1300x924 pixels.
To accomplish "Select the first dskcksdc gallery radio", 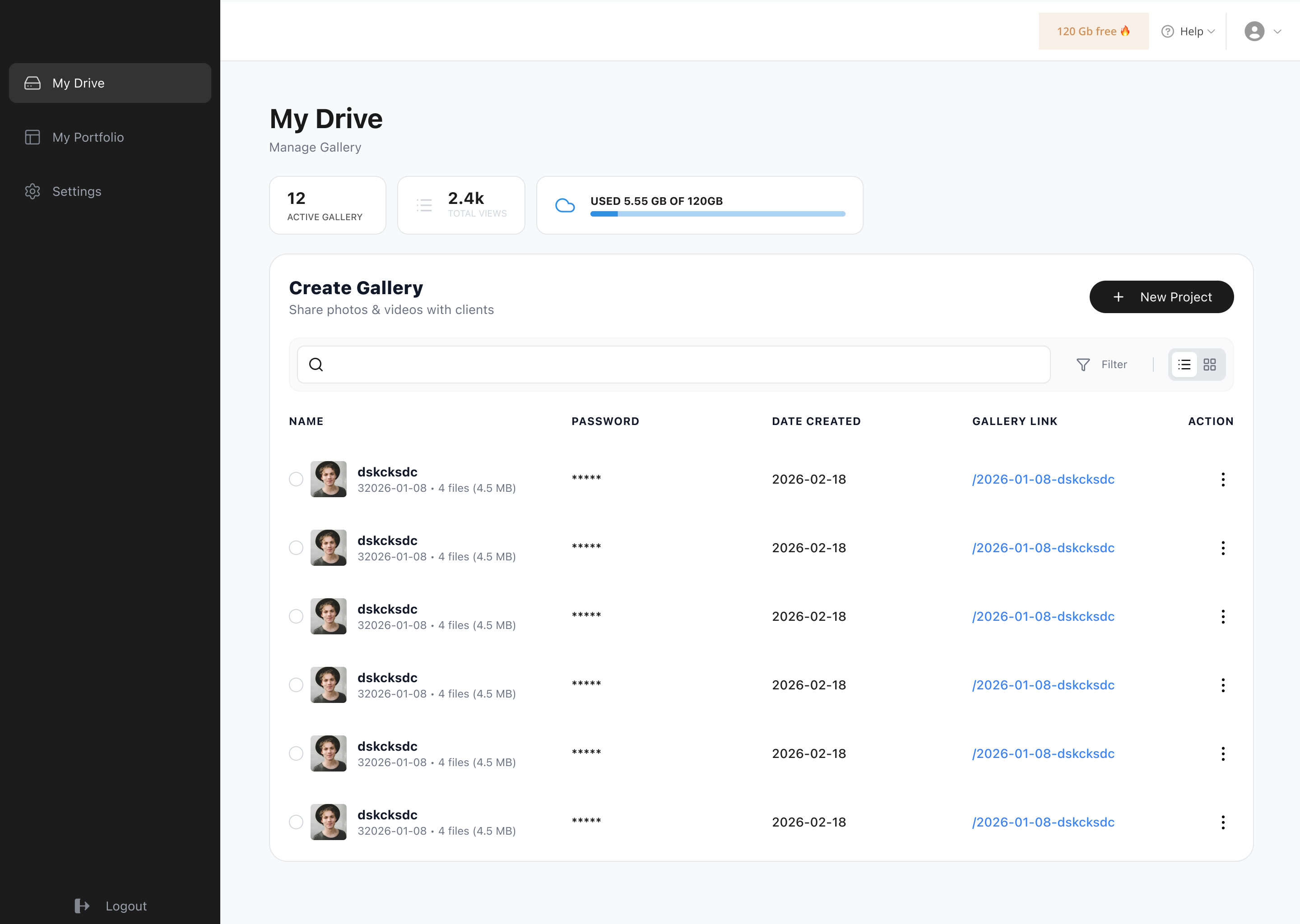I will (x=296, y=479).
